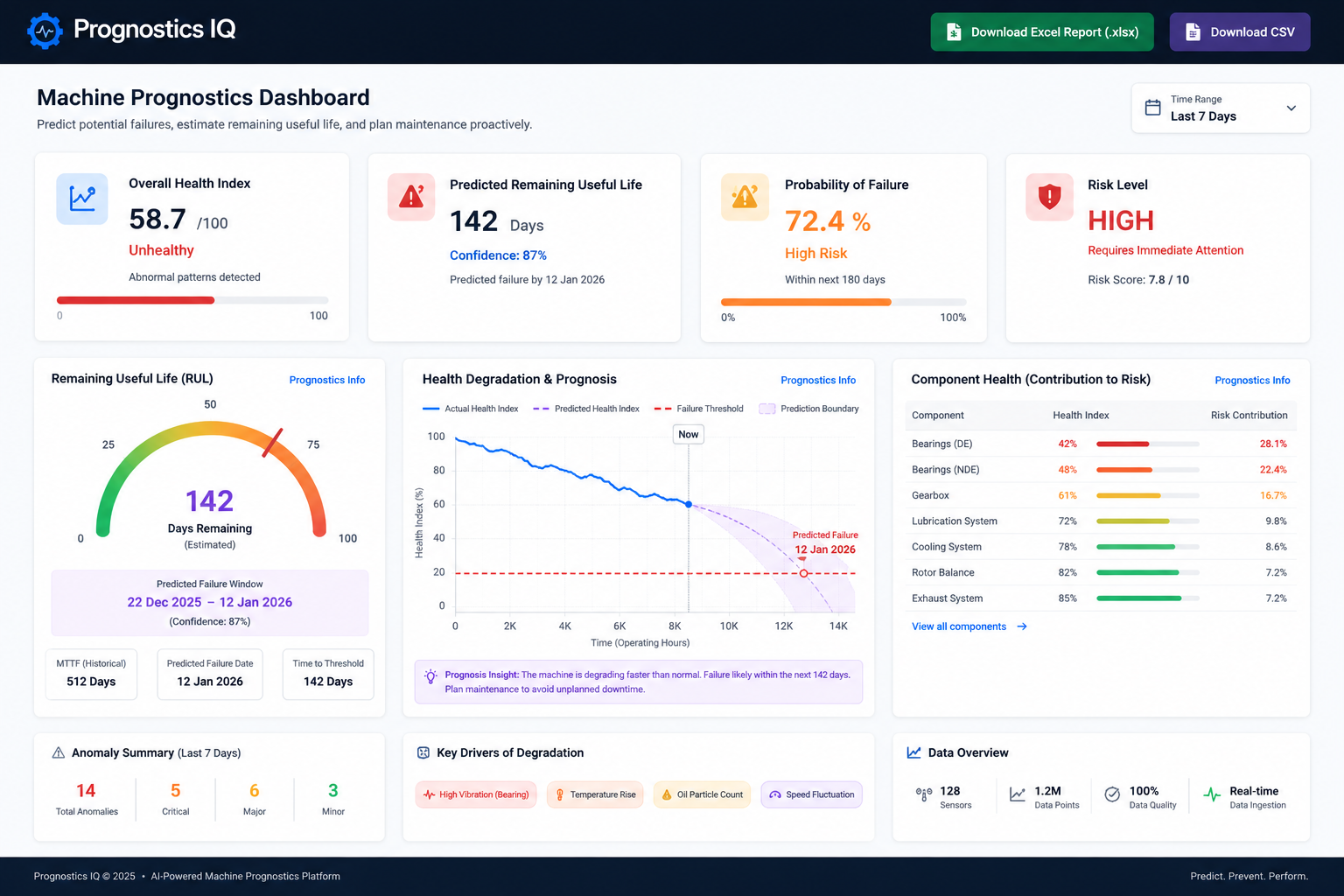Open Prognostics Info in Component Health panel
1344x896 pixels.
click(1252, 380)
